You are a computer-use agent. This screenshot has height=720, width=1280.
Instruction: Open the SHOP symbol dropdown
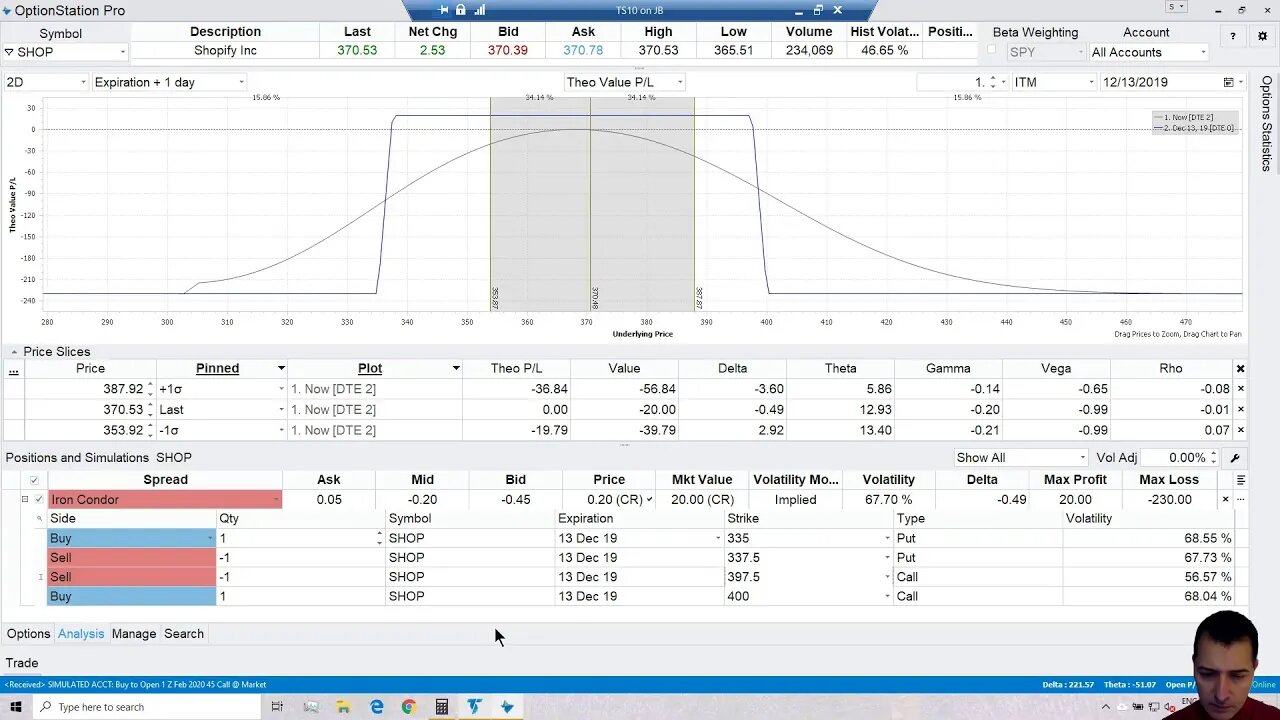pyautogui.click(x=123, y=52)
